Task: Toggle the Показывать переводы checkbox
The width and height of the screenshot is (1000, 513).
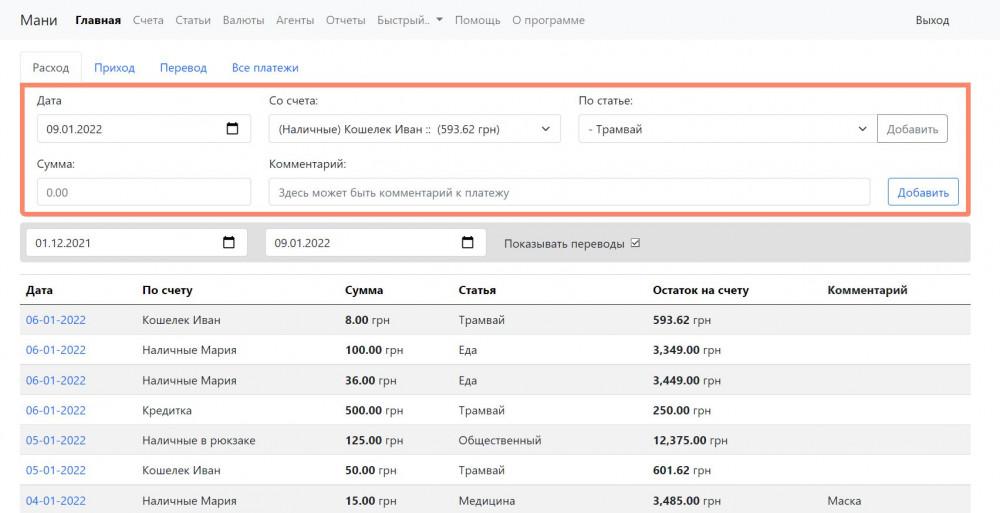Action: tap(635, 243)
